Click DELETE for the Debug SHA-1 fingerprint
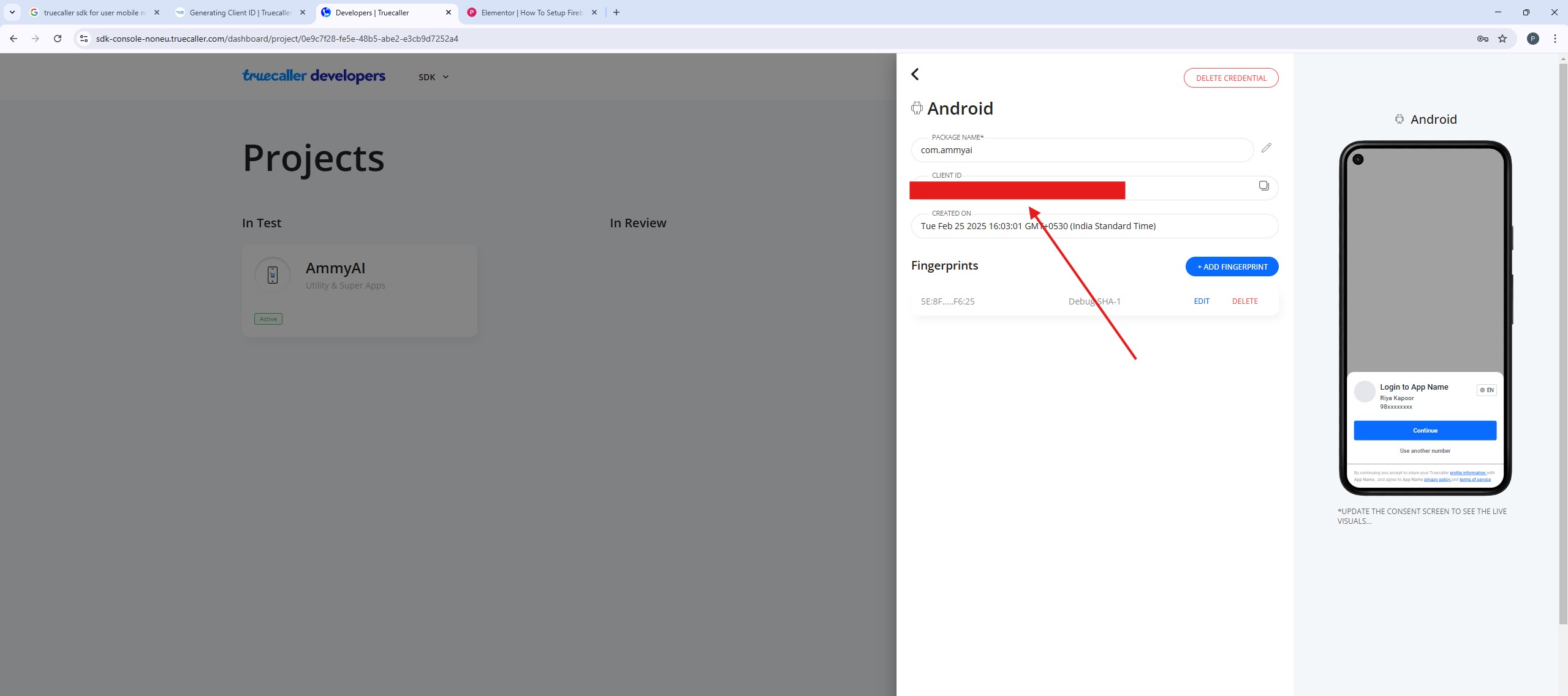Screen dimensions: 1568x696 pos(1244,301)
